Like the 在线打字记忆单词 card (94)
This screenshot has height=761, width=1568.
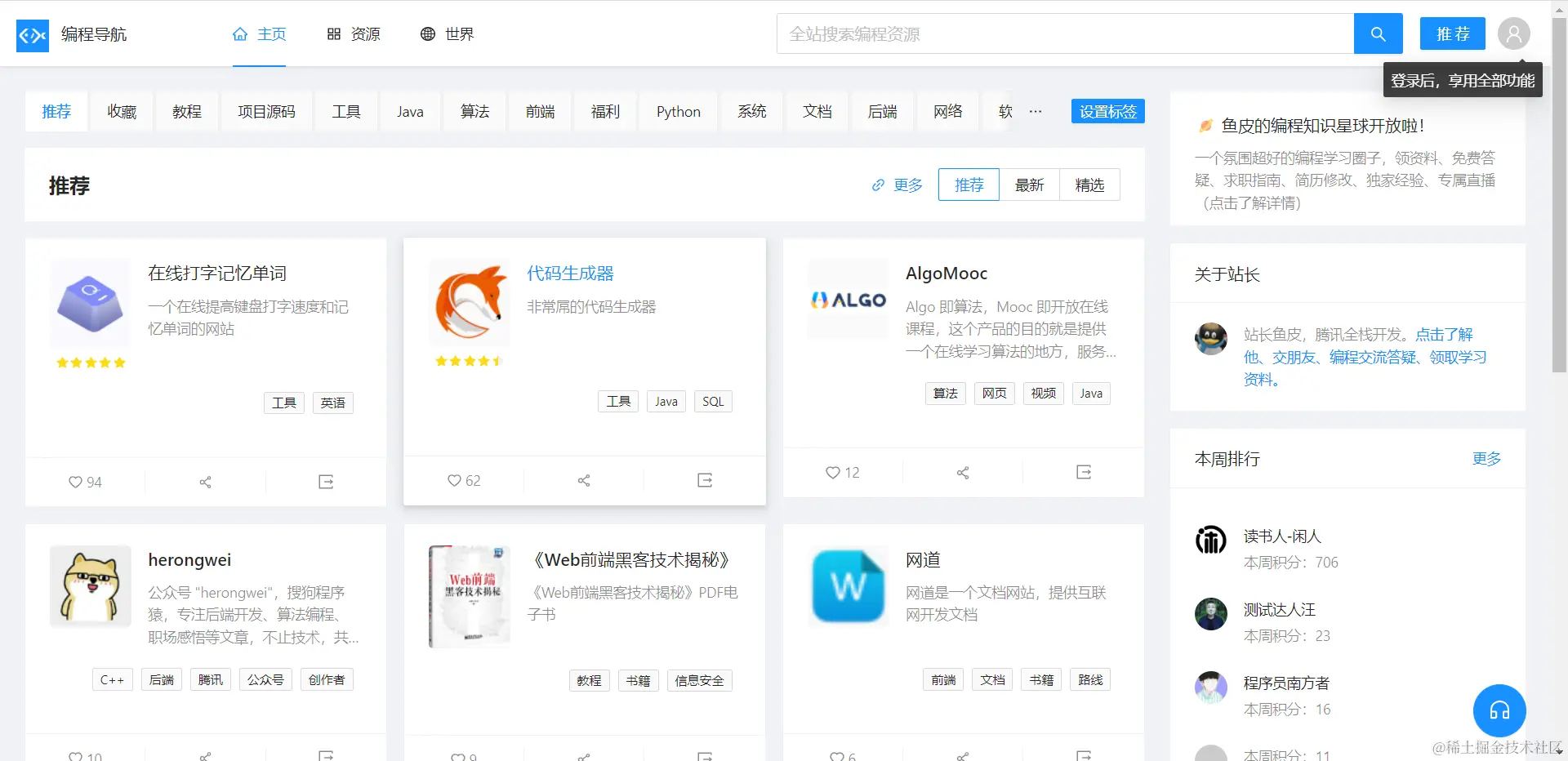(85, 482)
